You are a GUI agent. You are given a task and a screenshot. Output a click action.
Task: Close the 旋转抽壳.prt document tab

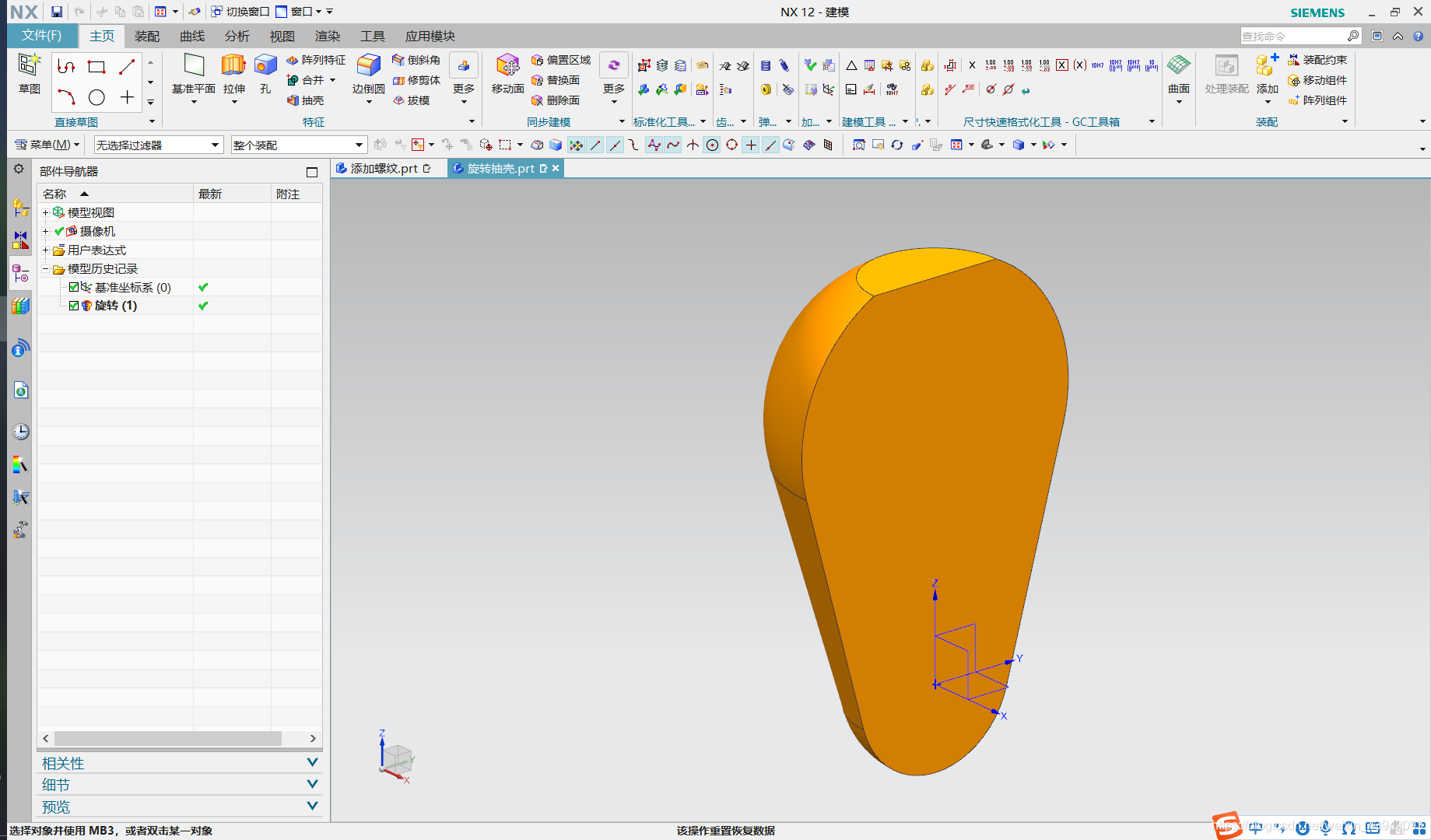pyautogui.click(x=556, y=168)
